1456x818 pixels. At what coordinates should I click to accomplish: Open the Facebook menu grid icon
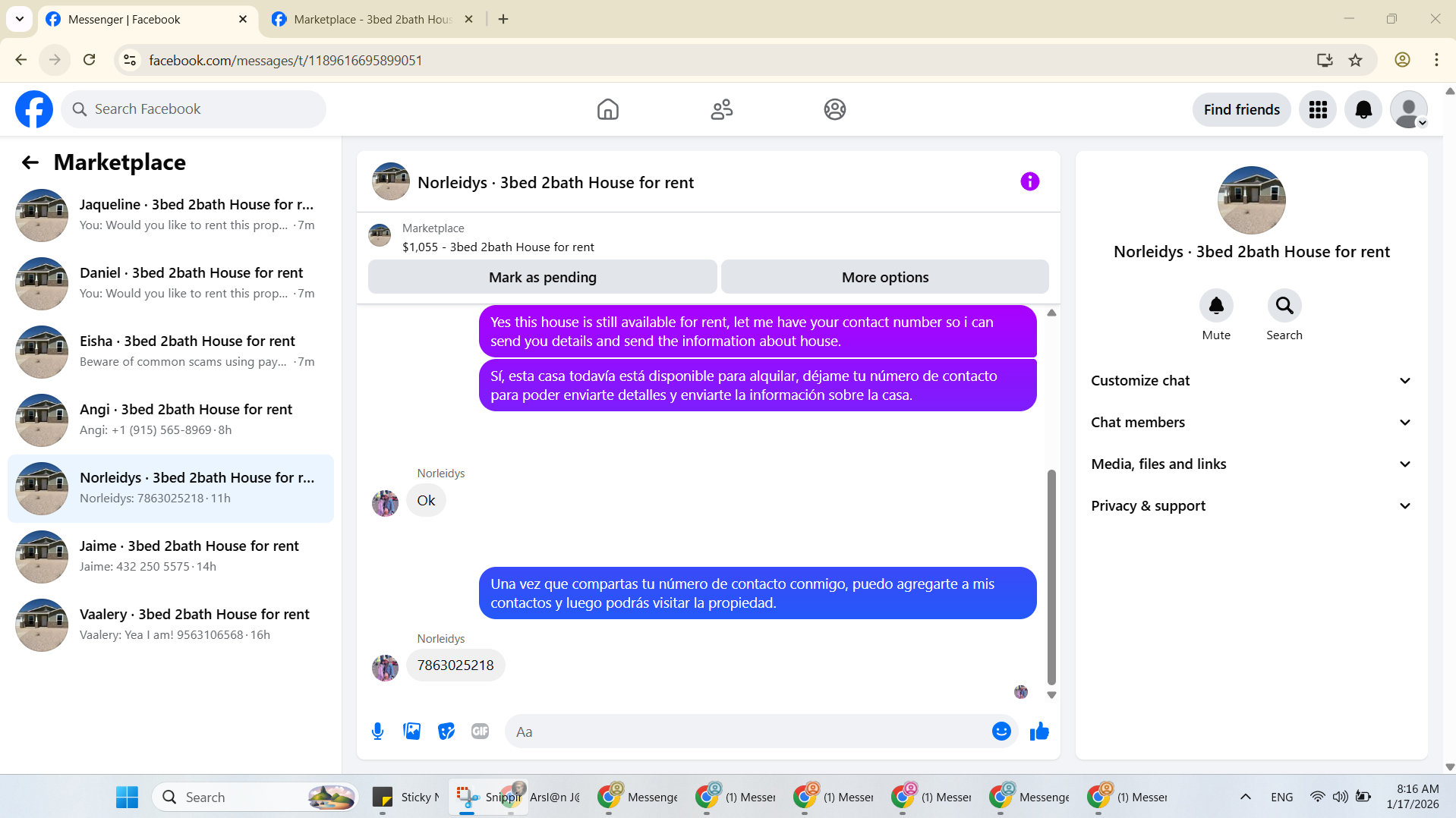pyautogui.click(x=1317, y=109)
